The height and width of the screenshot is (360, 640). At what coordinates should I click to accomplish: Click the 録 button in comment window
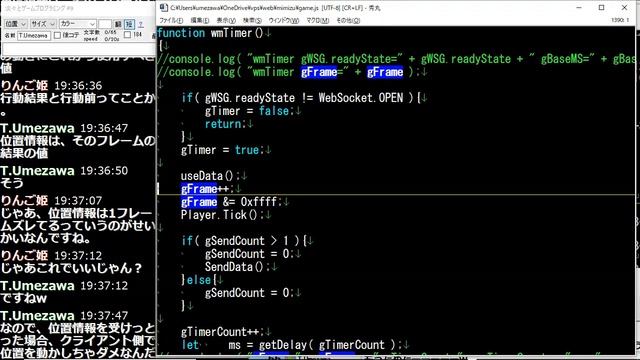pos(118,24)
